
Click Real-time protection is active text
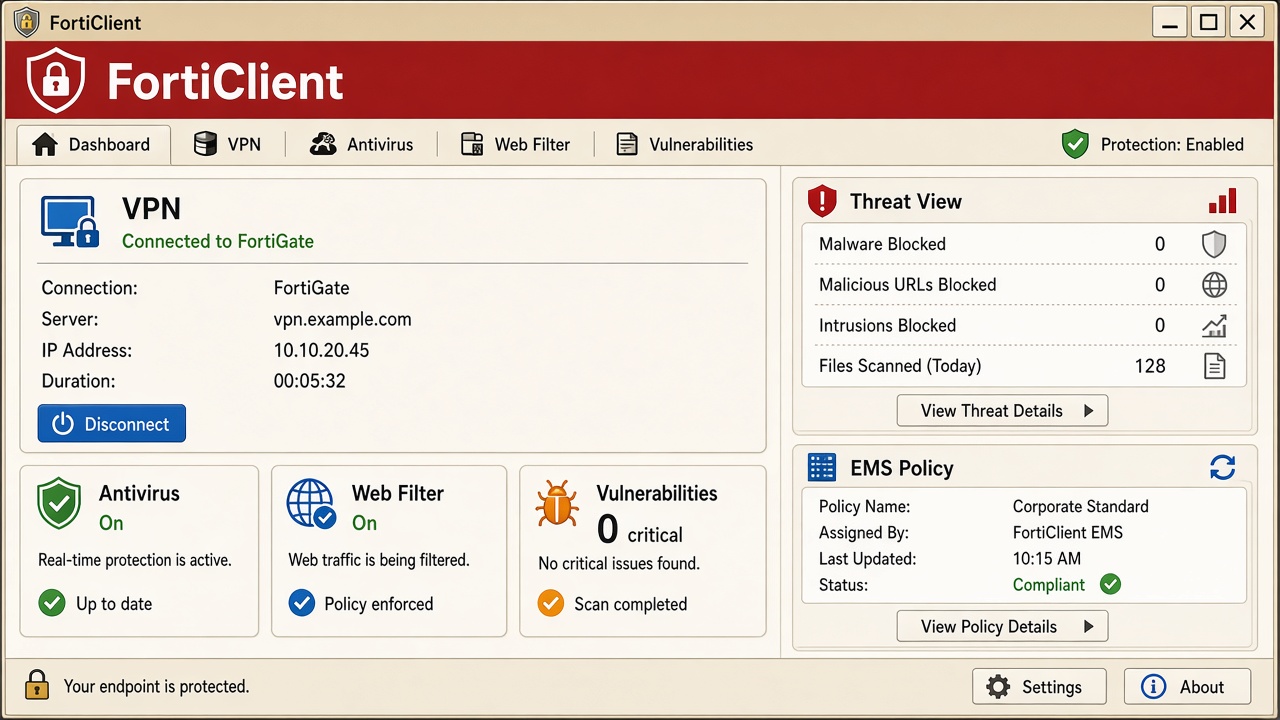point(135,560)
